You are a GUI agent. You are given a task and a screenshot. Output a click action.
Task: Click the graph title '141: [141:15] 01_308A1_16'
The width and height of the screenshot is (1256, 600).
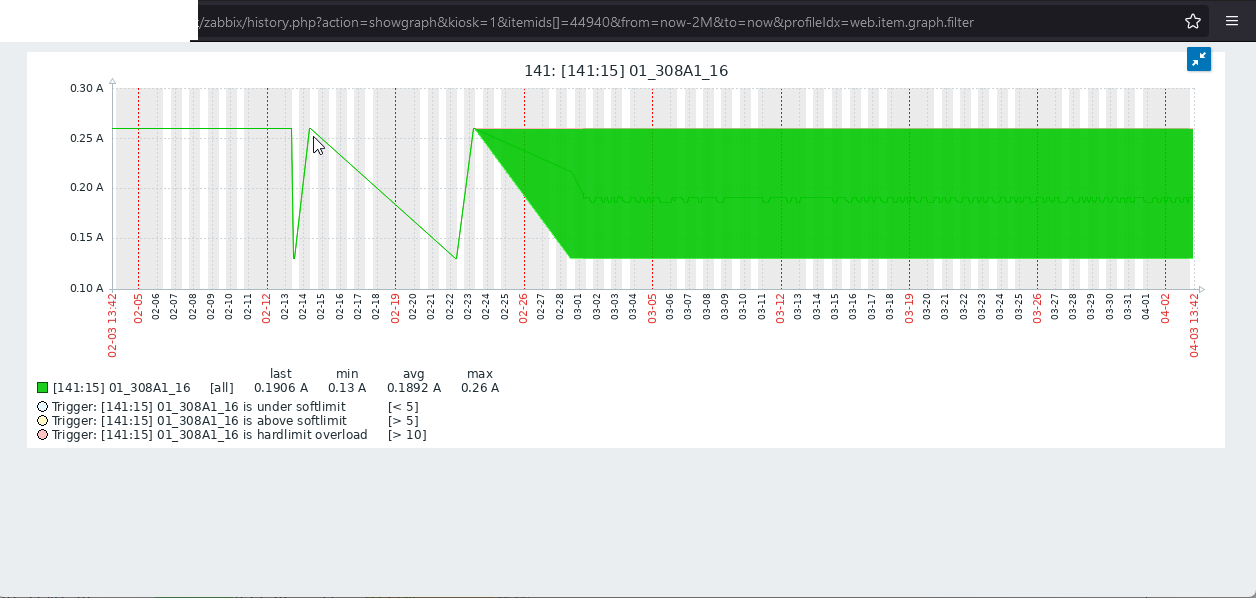[x=626, y=71]
